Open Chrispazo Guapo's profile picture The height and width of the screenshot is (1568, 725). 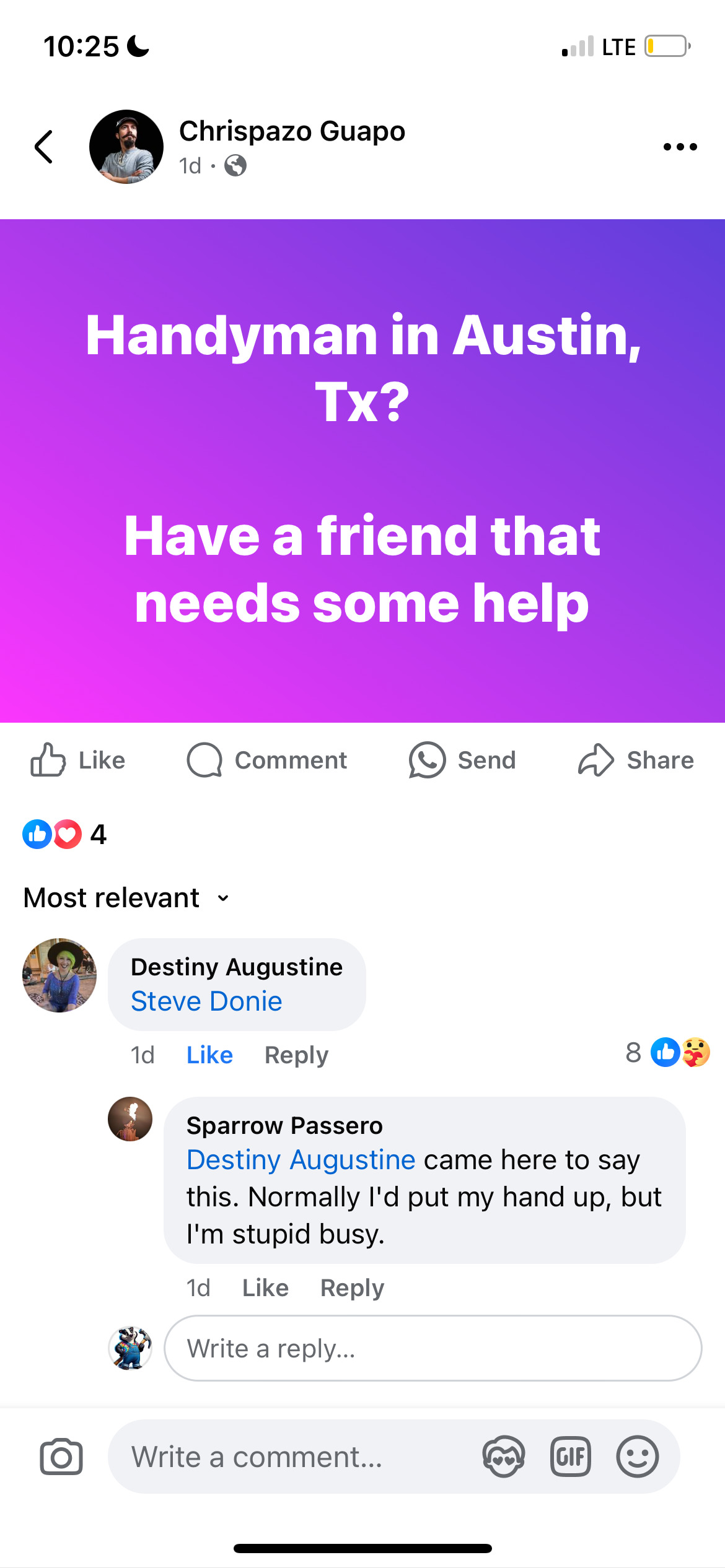[x=126, y=147]
